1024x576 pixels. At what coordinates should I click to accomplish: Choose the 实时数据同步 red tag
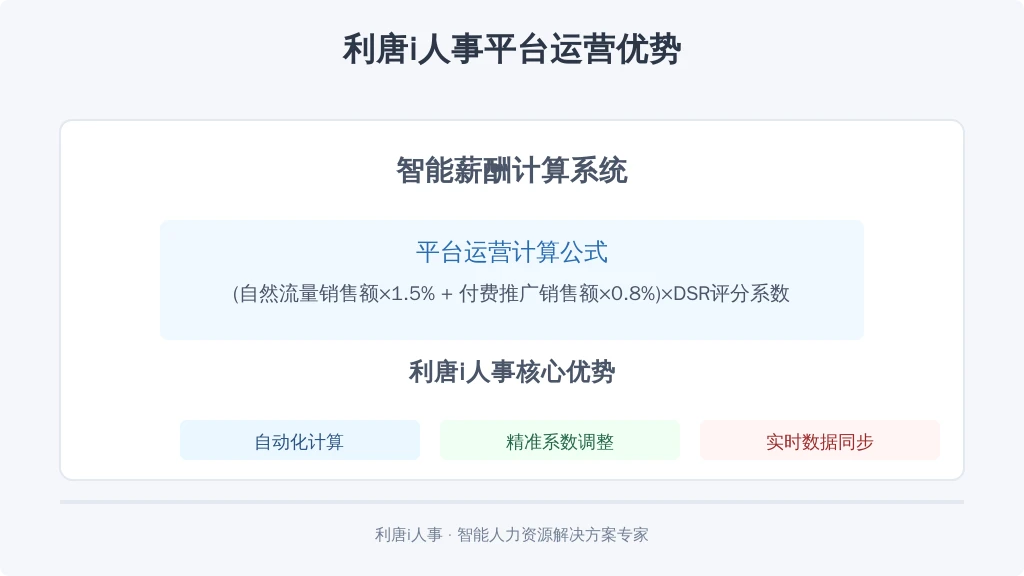[x=820, y=440]
